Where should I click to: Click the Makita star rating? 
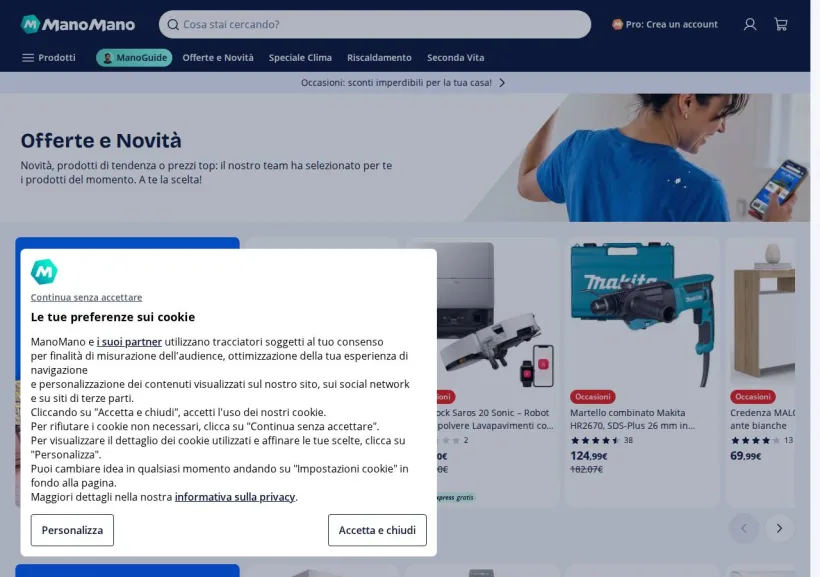(596, 440)
